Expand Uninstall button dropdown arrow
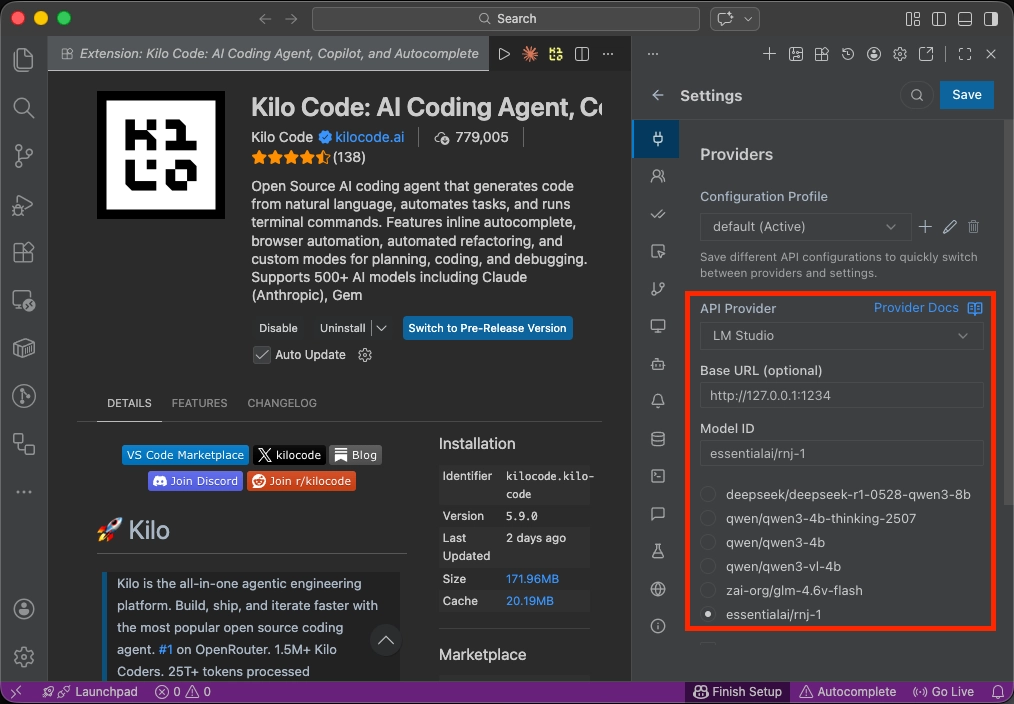This screenshot has height=704, width=1014. (382, 328)
